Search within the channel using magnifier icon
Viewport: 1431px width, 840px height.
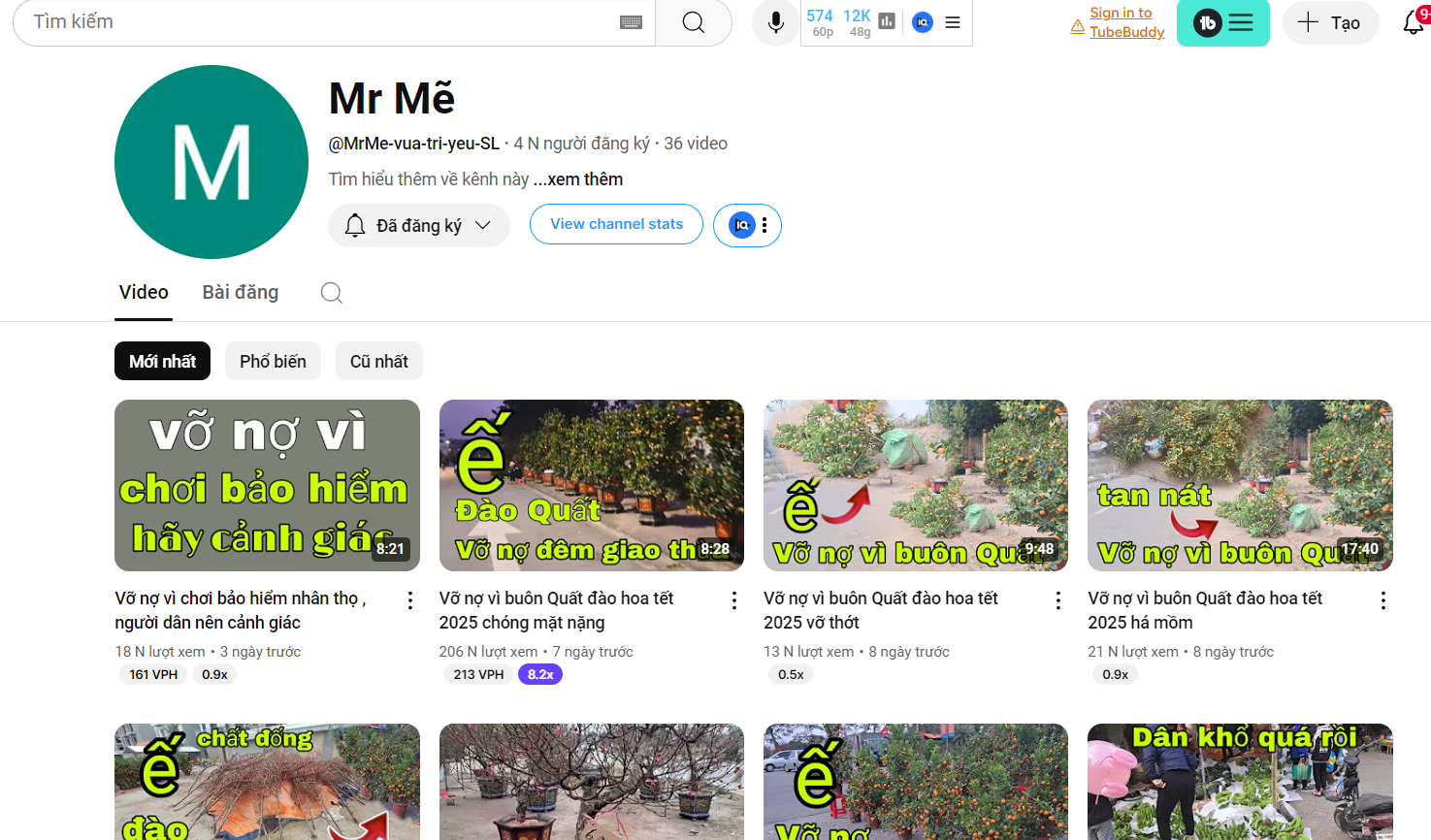[332, 293]
